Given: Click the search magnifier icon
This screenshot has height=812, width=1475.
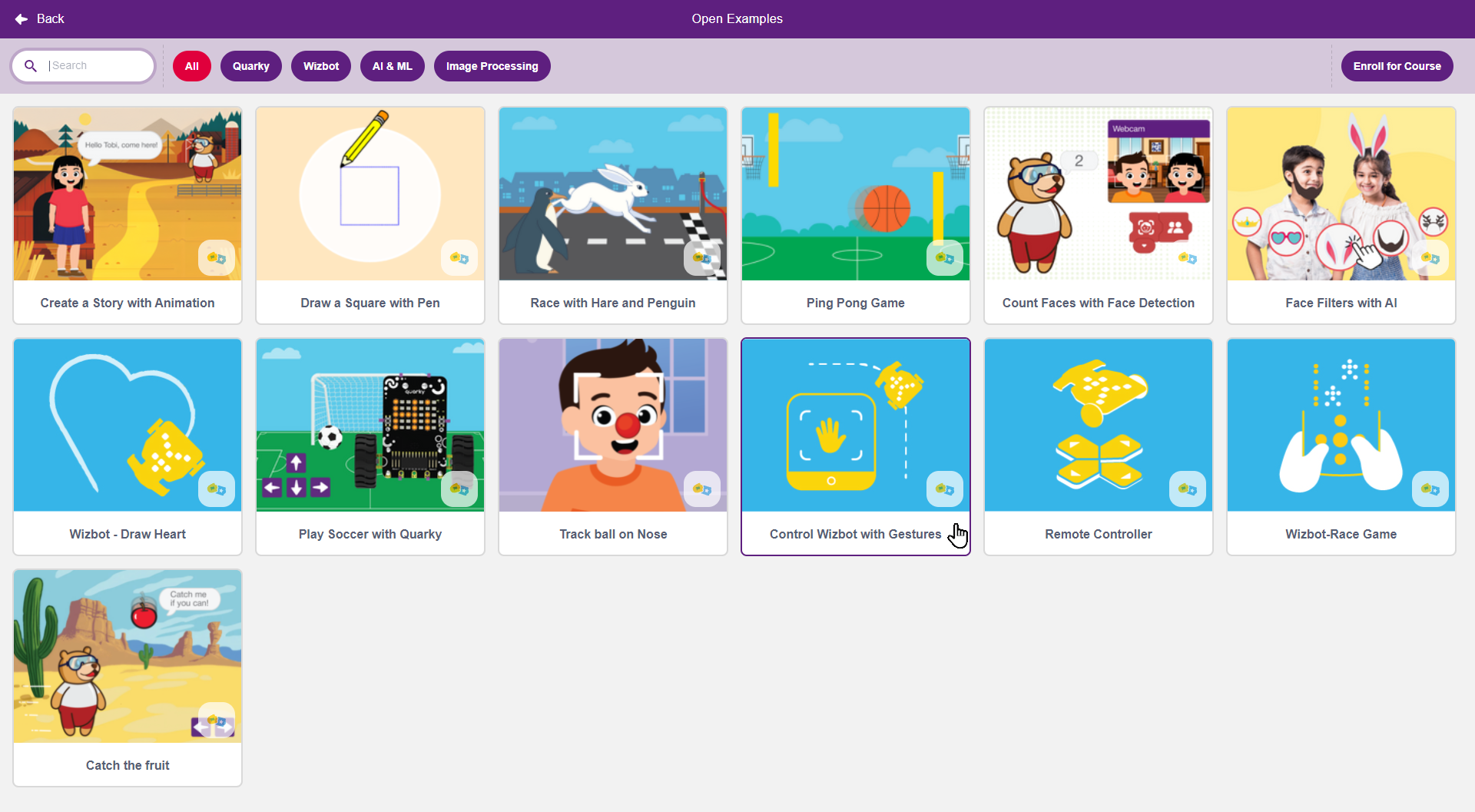Looking at the screenshot, I should 31,66.
